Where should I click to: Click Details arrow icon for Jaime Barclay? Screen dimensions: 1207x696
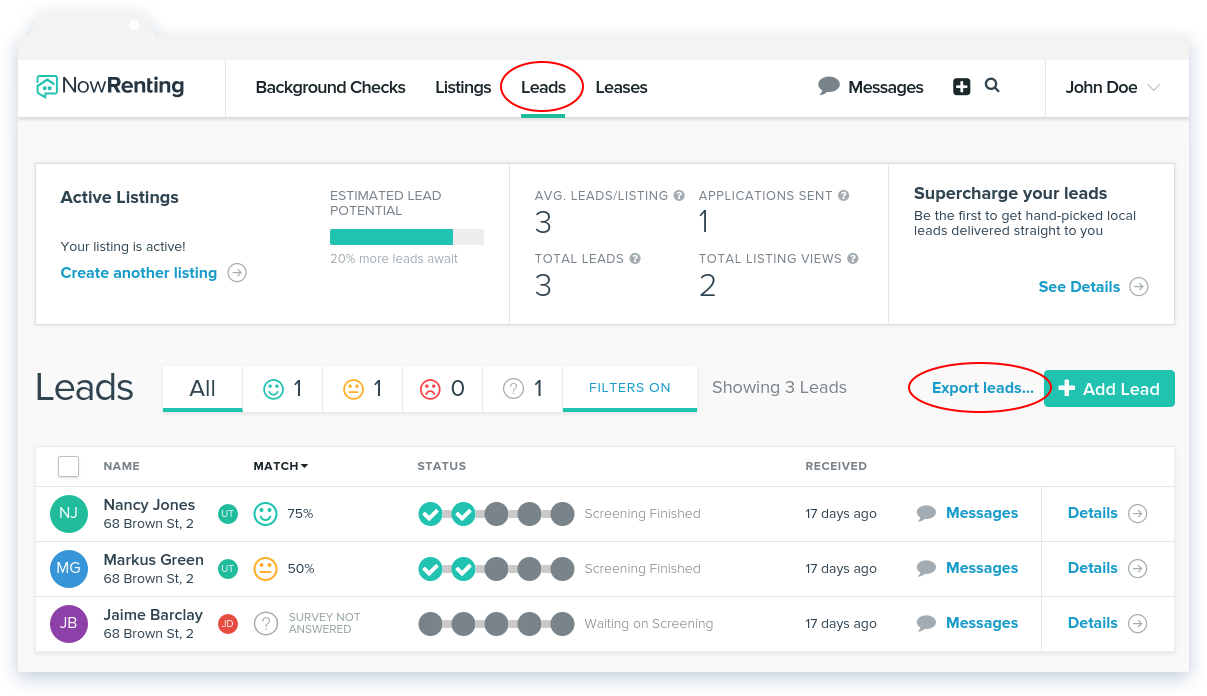tap(1138, 624)
